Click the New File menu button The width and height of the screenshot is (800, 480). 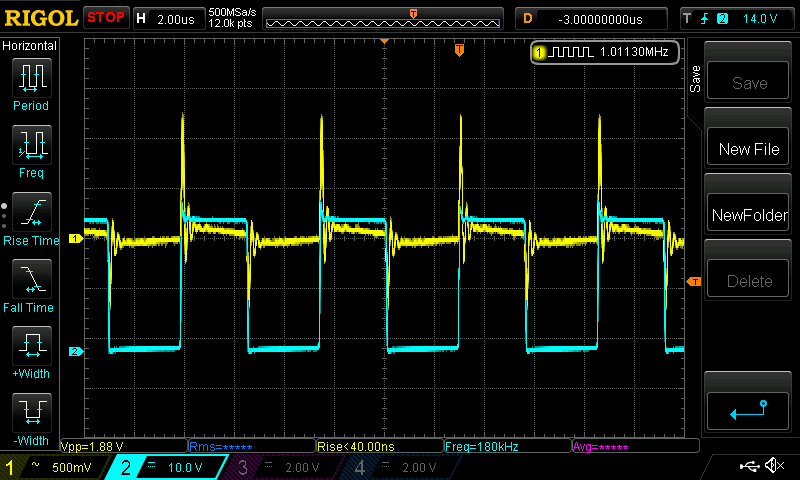point(748,149)
